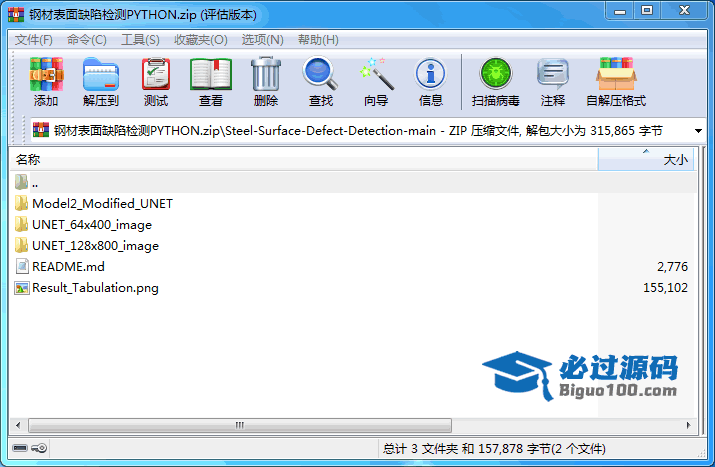Show archive 信息 (Info) icon
Screen dimensions: 715x467
point(430,73)
